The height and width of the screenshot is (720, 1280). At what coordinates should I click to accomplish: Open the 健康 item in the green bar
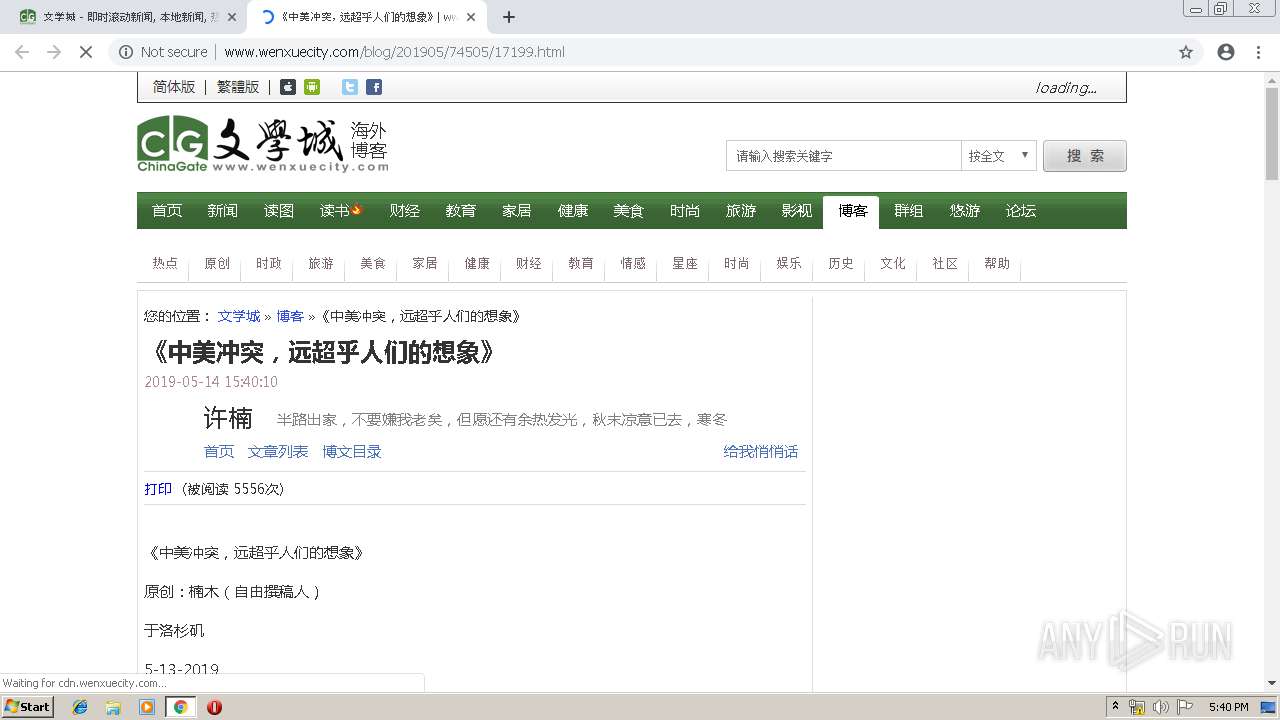pyautogui.click(x=573, y=211)
